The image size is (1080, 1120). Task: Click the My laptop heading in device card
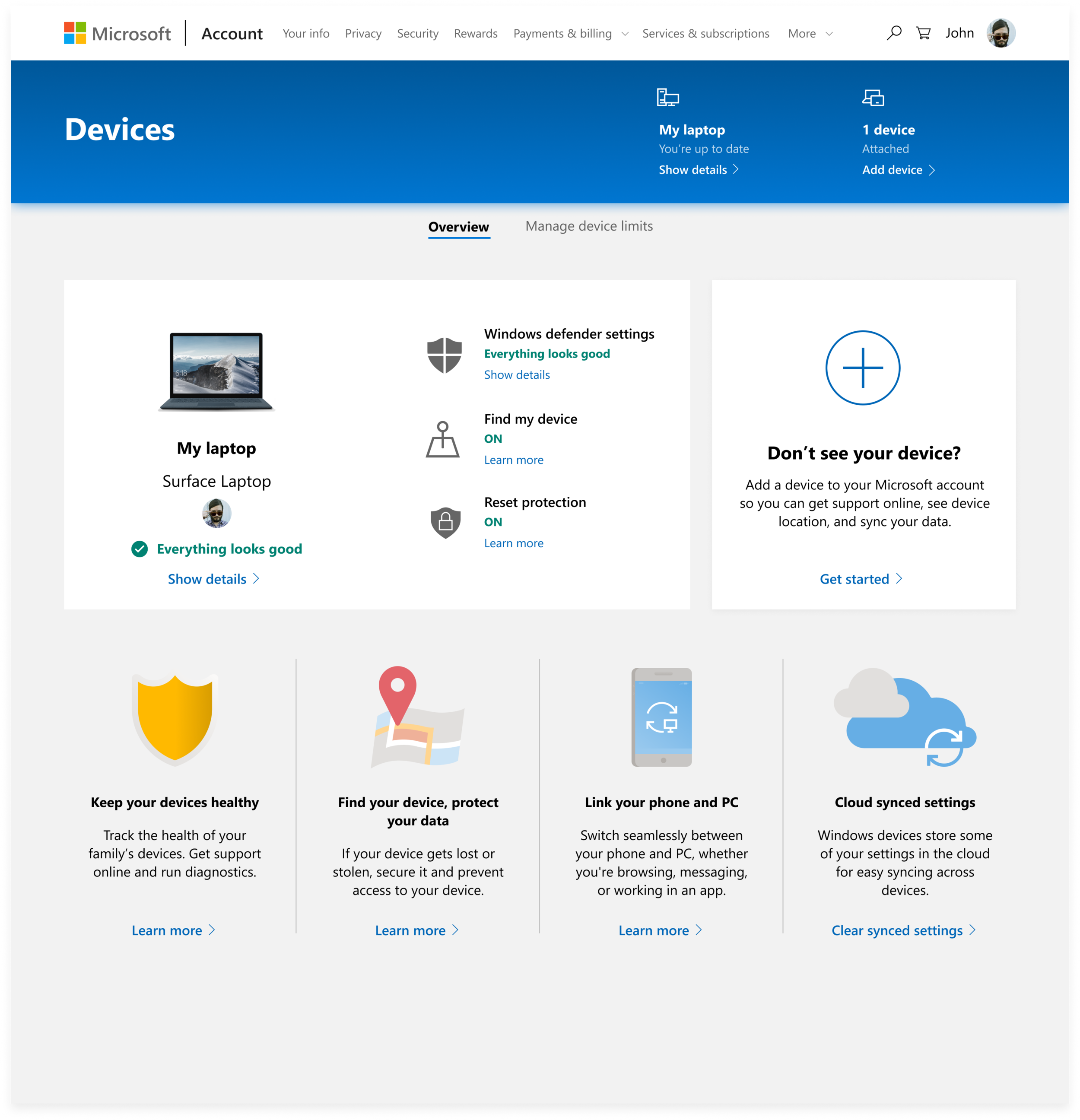click(216, 449)
